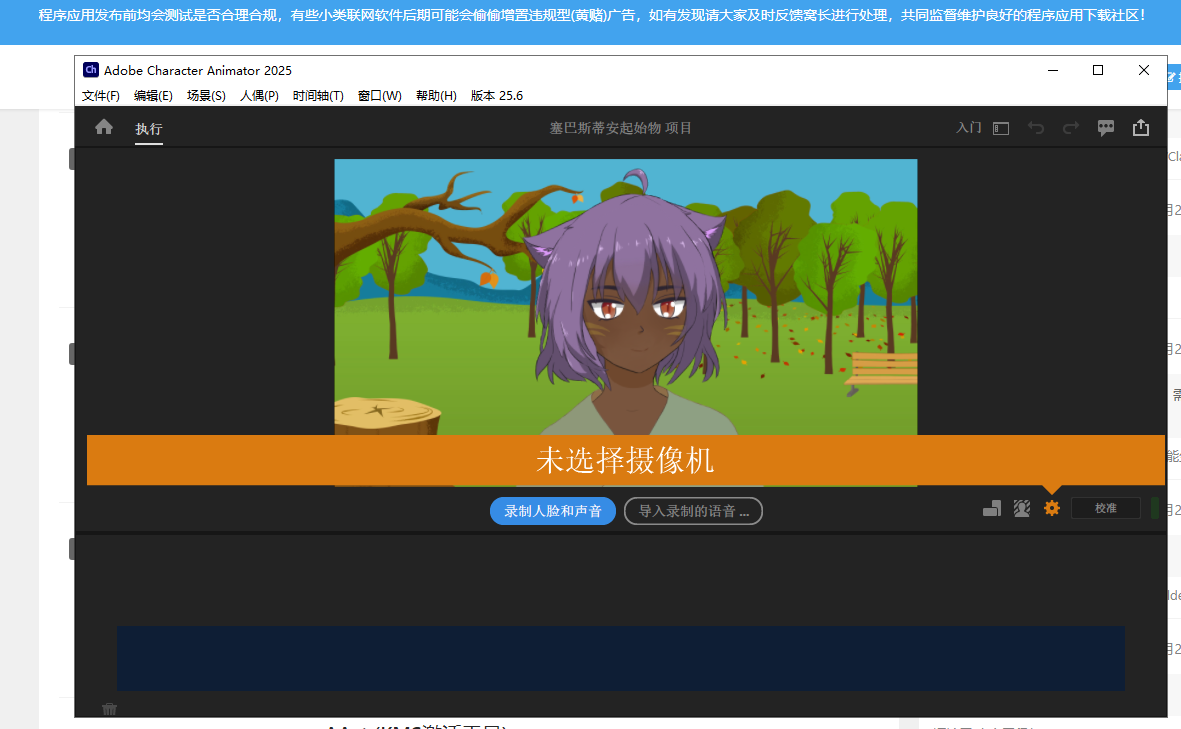Image resolution: width=1181 pixels, height=729 pixels.
Task: Open the 人偶 menu
Action: tap(259, 95)
